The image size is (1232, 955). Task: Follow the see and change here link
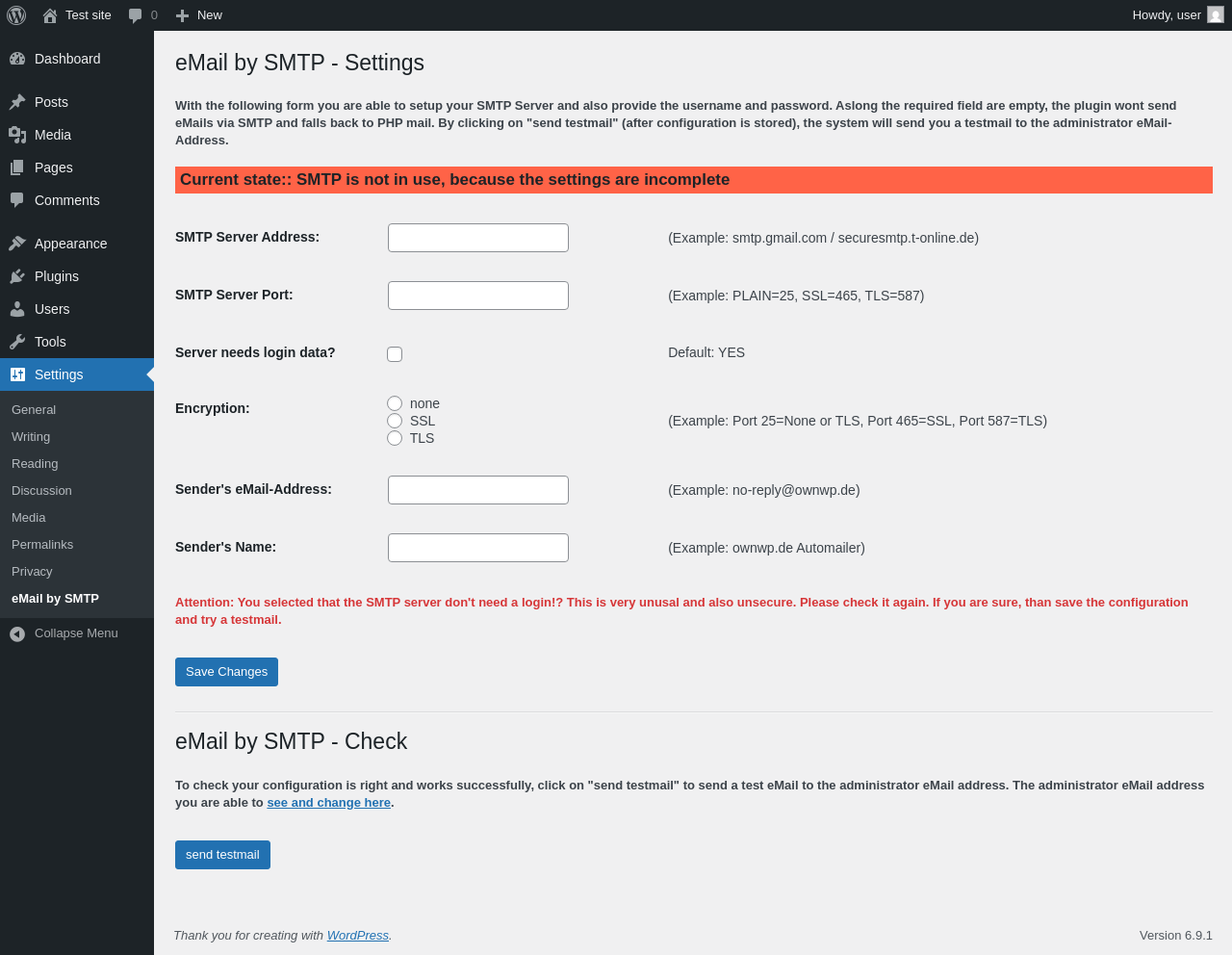coord(328,803)
